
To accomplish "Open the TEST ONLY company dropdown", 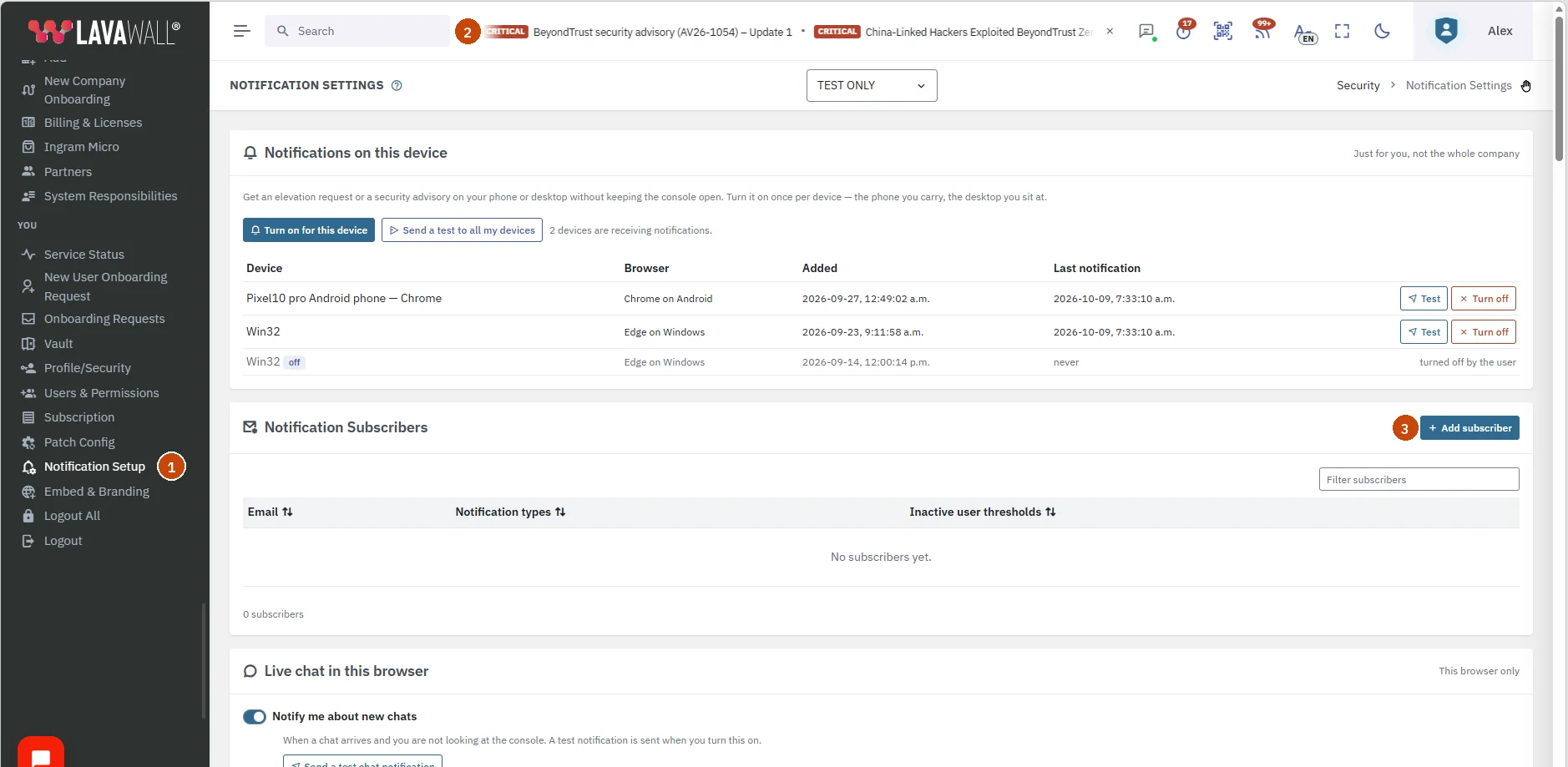I will 872,85.
